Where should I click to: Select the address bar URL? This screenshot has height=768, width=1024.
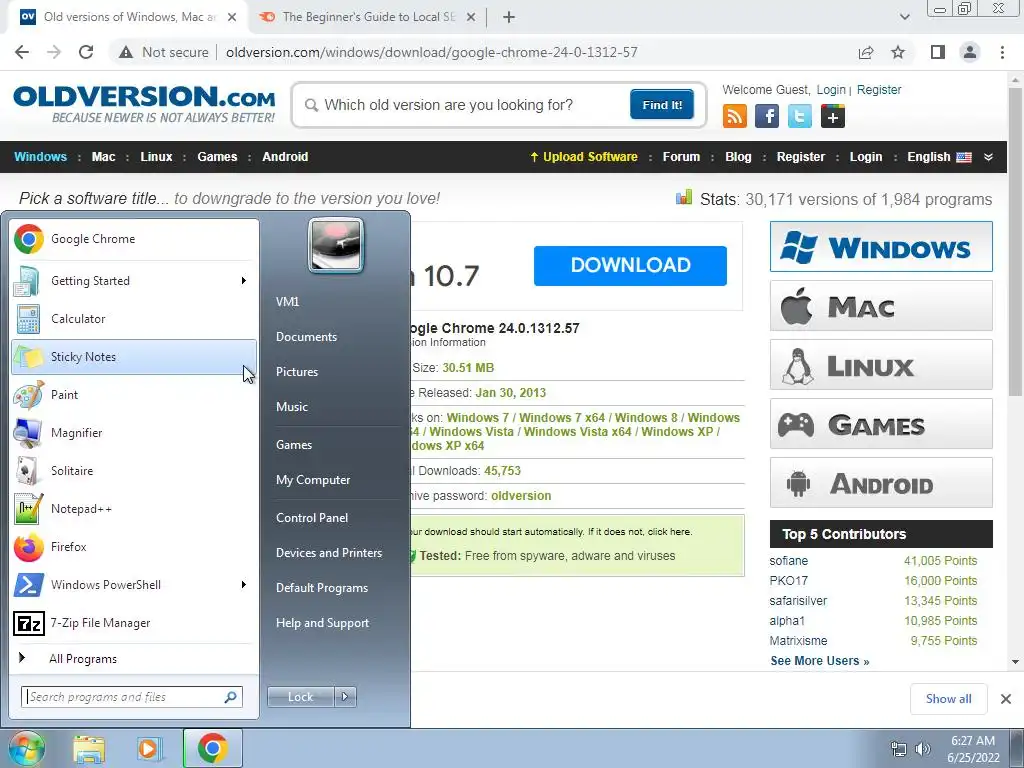coord(432,52)
